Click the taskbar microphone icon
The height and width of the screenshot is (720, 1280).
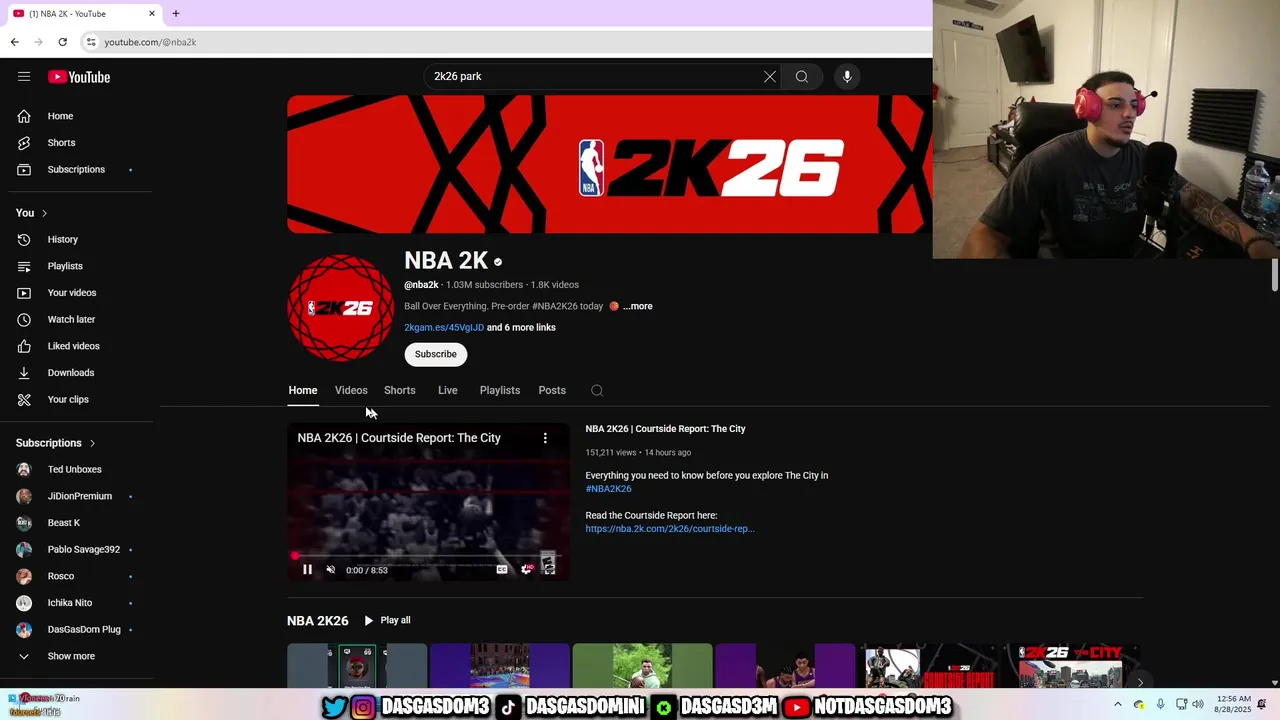(x=1160, y=704)
